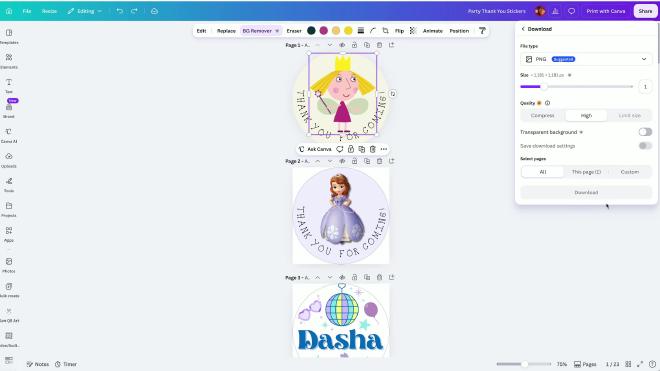Go back from Download panel

click(523, 29)
